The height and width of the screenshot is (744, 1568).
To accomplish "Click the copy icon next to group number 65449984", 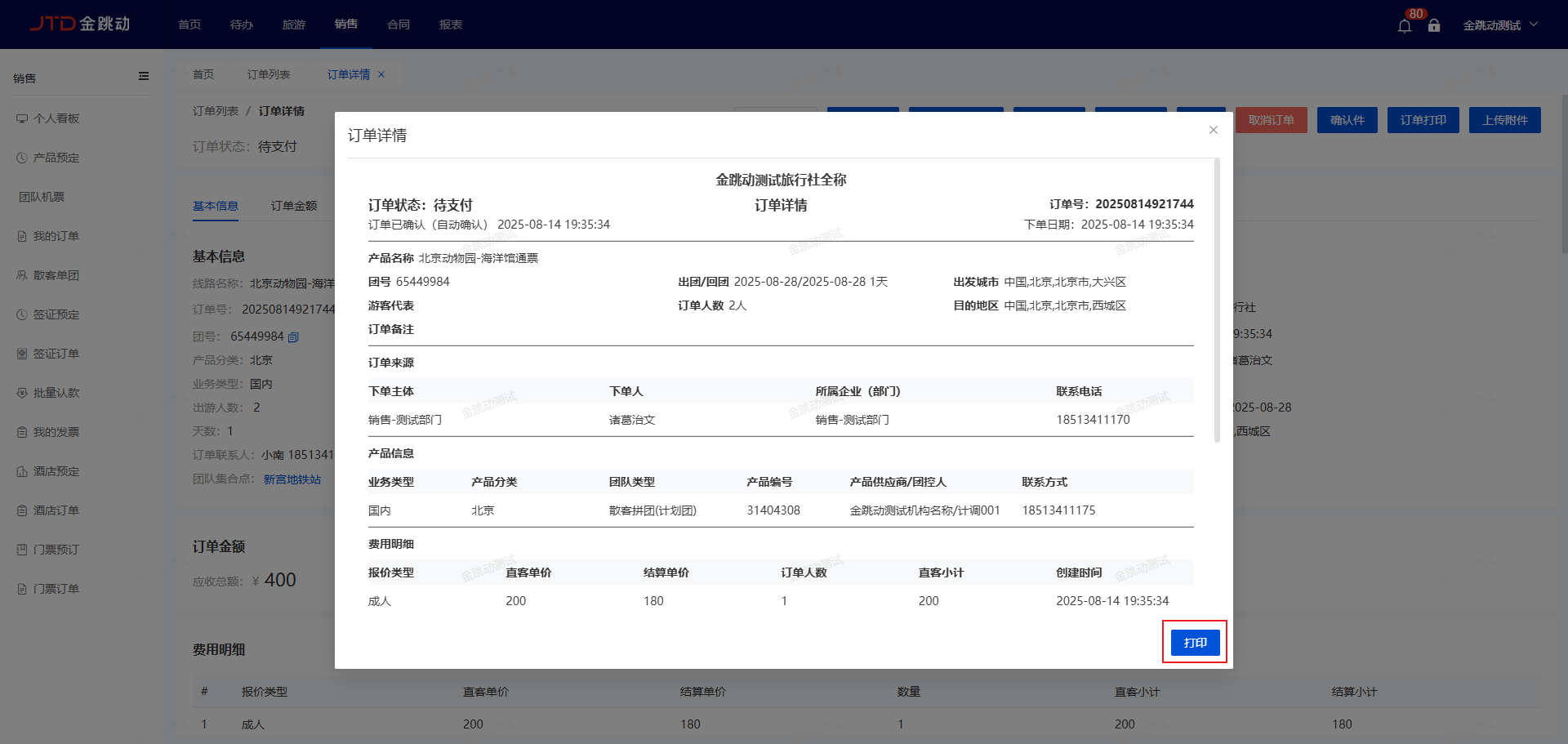I will click(x=294, y=337).
